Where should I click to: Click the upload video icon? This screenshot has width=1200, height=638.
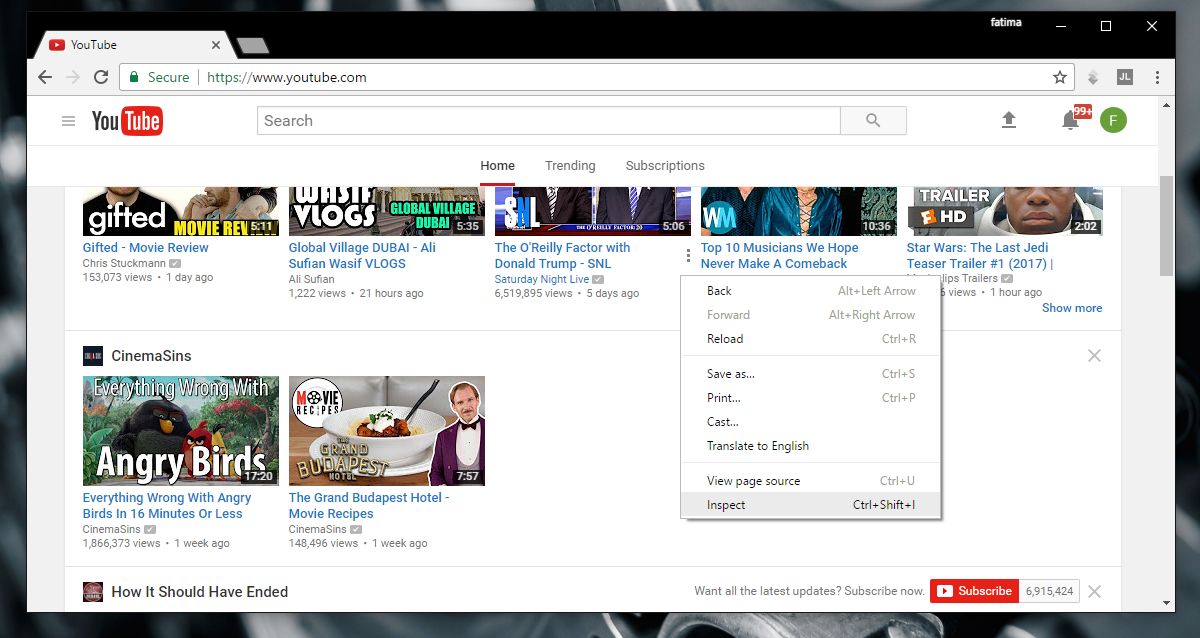(1009, 120)
